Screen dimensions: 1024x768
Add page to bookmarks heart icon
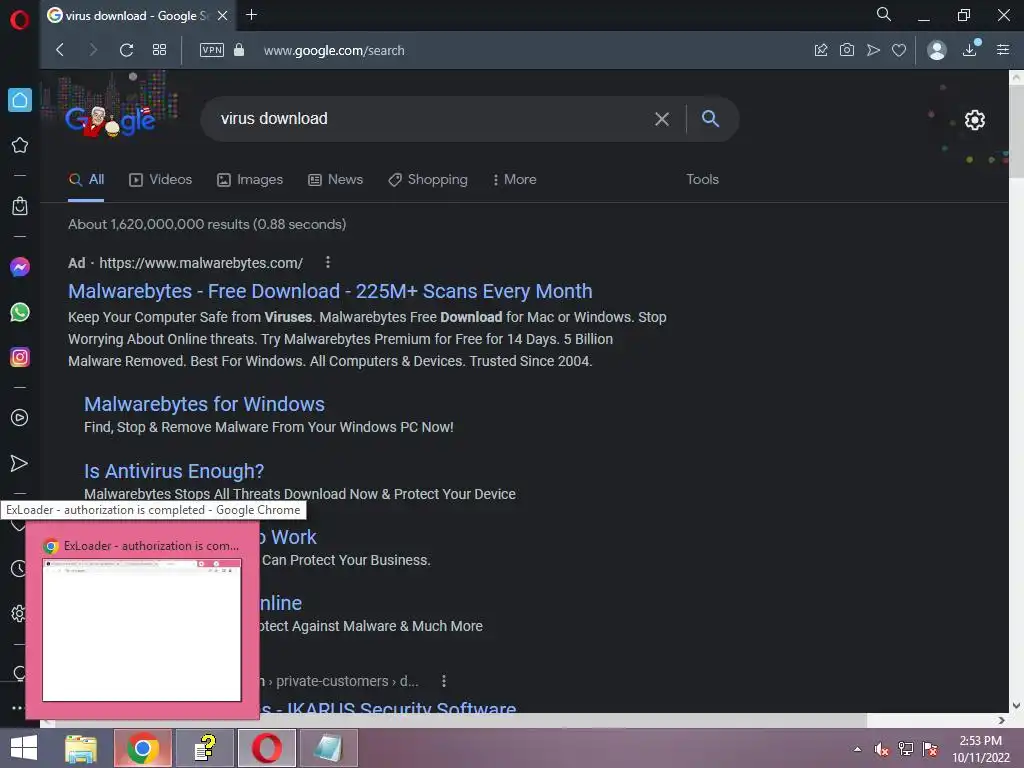click(899, 50)
